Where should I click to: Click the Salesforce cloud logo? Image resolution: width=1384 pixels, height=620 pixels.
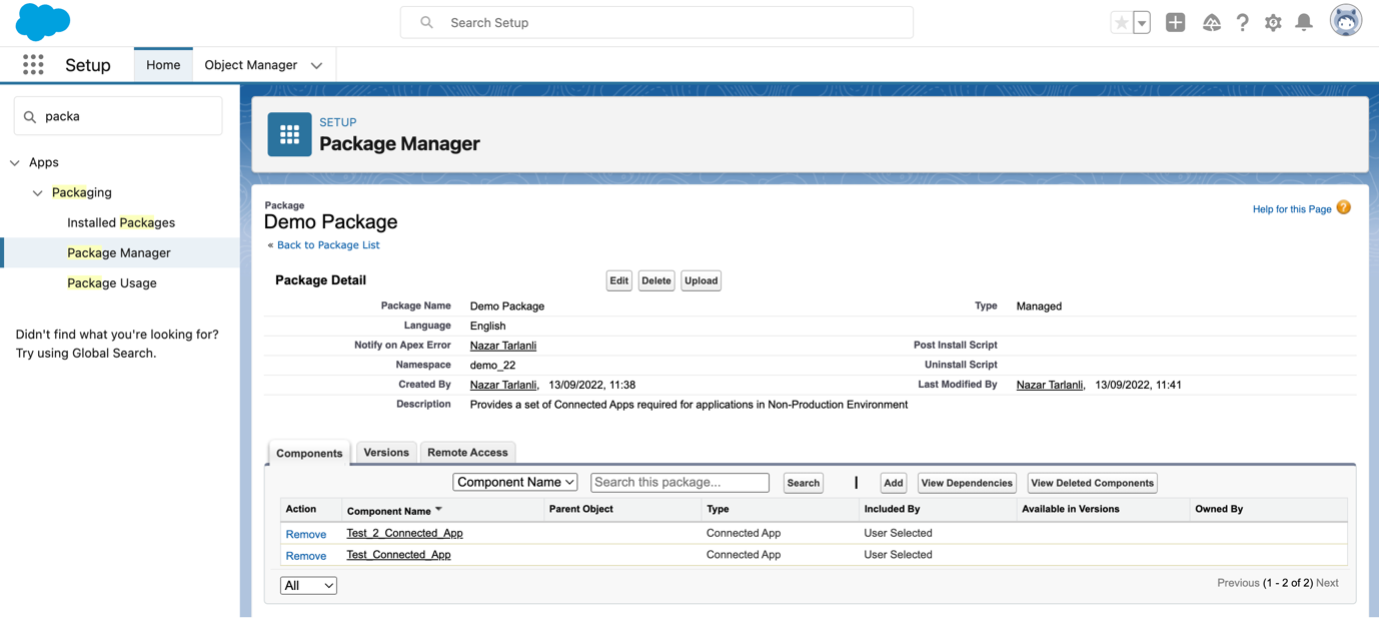click(43, 22)
